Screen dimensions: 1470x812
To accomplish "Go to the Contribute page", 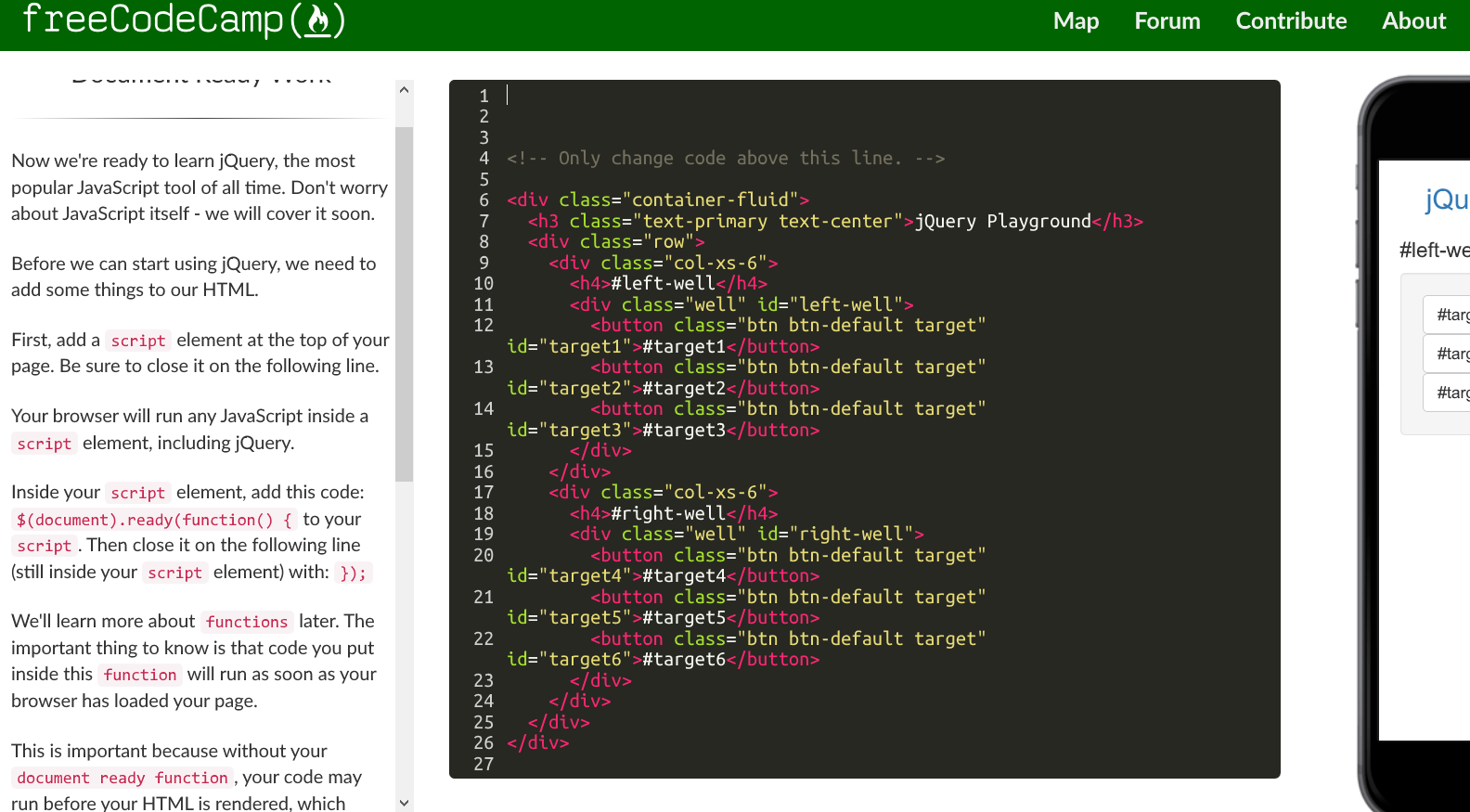I will pos(1291,20).
